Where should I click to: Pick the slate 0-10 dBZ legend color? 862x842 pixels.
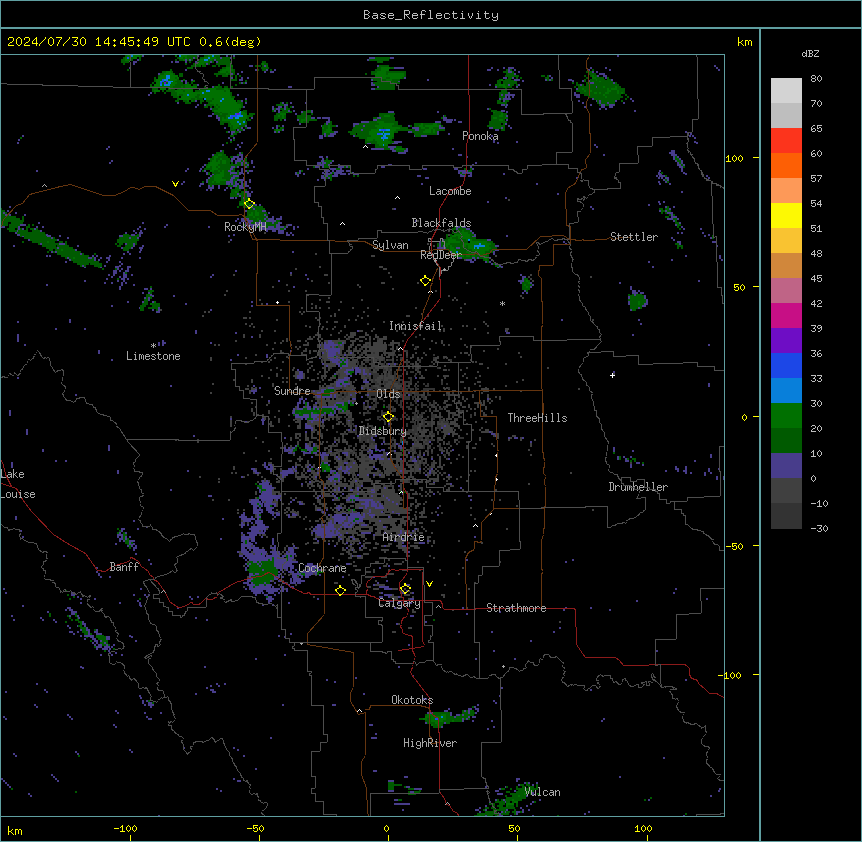coord(786,466)
